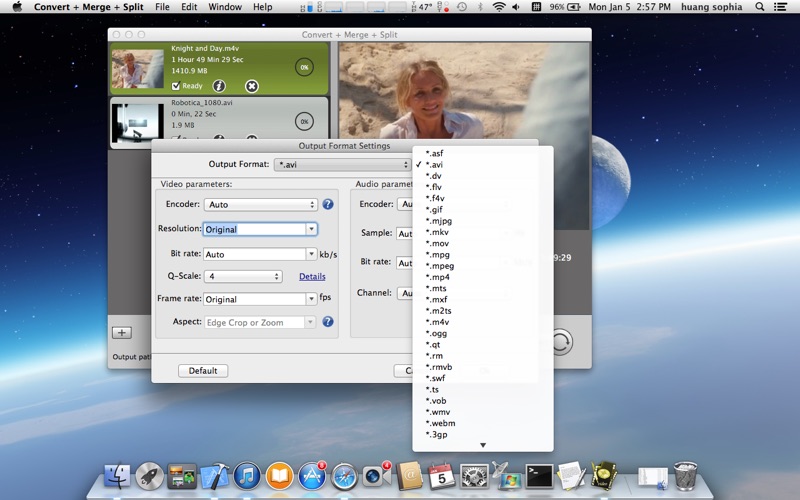Image resolution: width=800 pixels, height=500 pixels.
Task: Choose *.mov in the format list
Action: [483, 243]
